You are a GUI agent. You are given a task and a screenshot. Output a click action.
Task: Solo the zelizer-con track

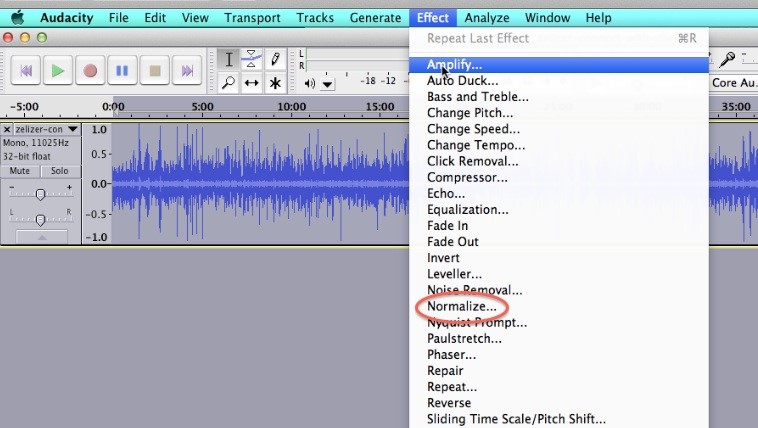tap(60, 171)
